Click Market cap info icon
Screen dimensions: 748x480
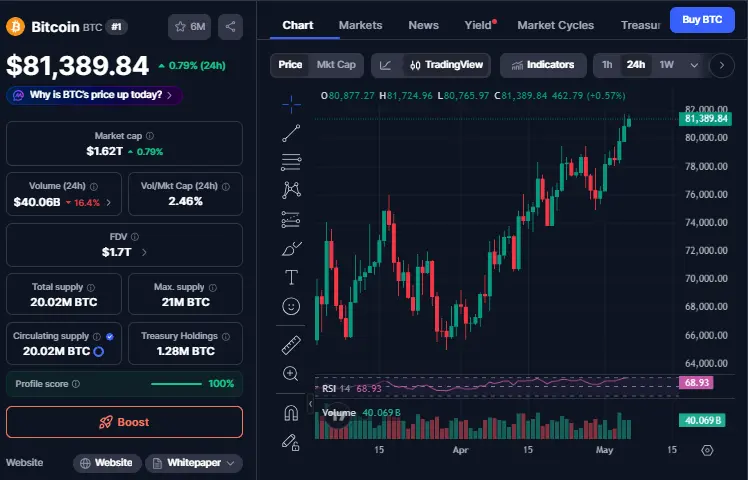(150, 136)
